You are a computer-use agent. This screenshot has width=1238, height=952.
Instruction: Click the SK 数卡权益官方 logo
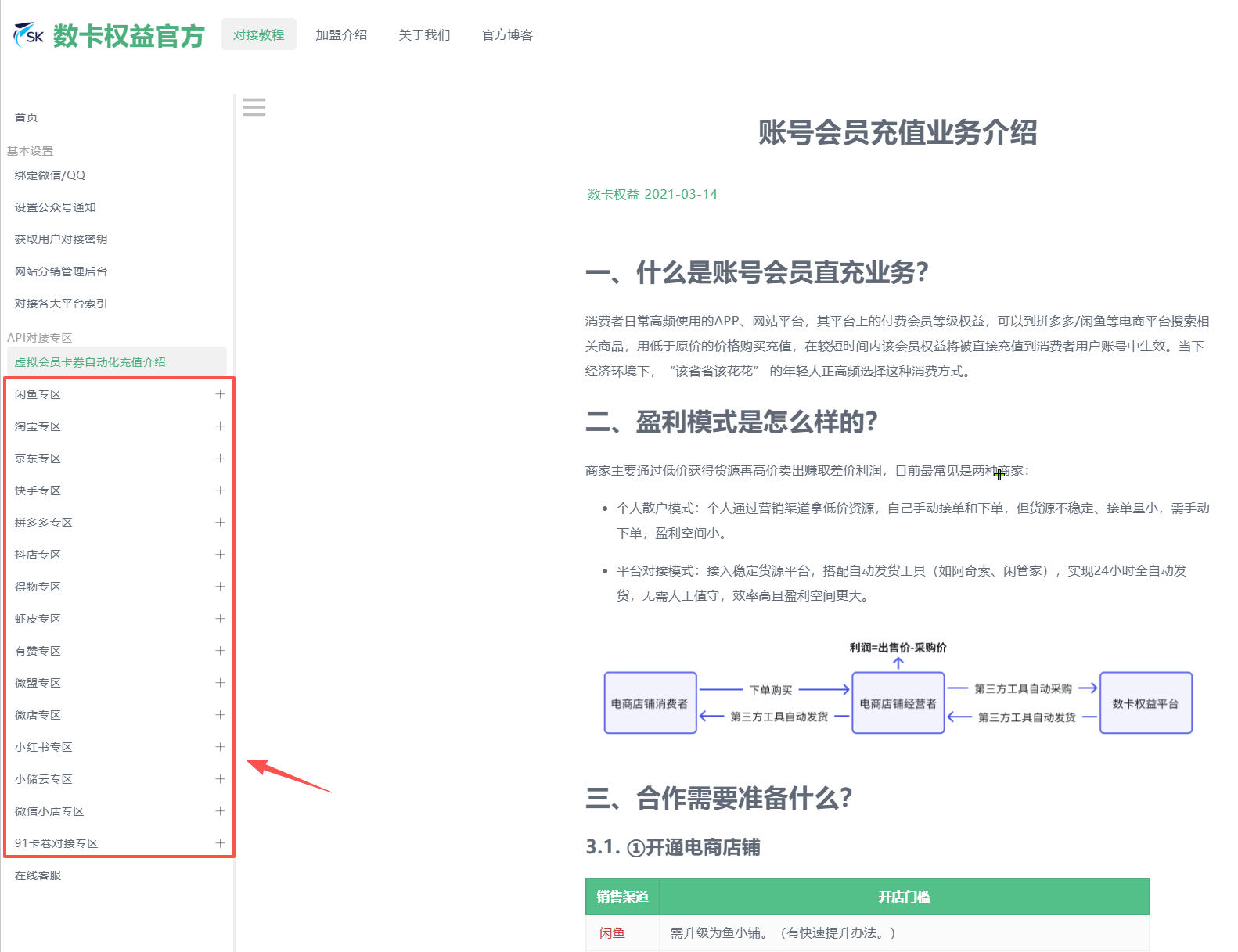109,35
